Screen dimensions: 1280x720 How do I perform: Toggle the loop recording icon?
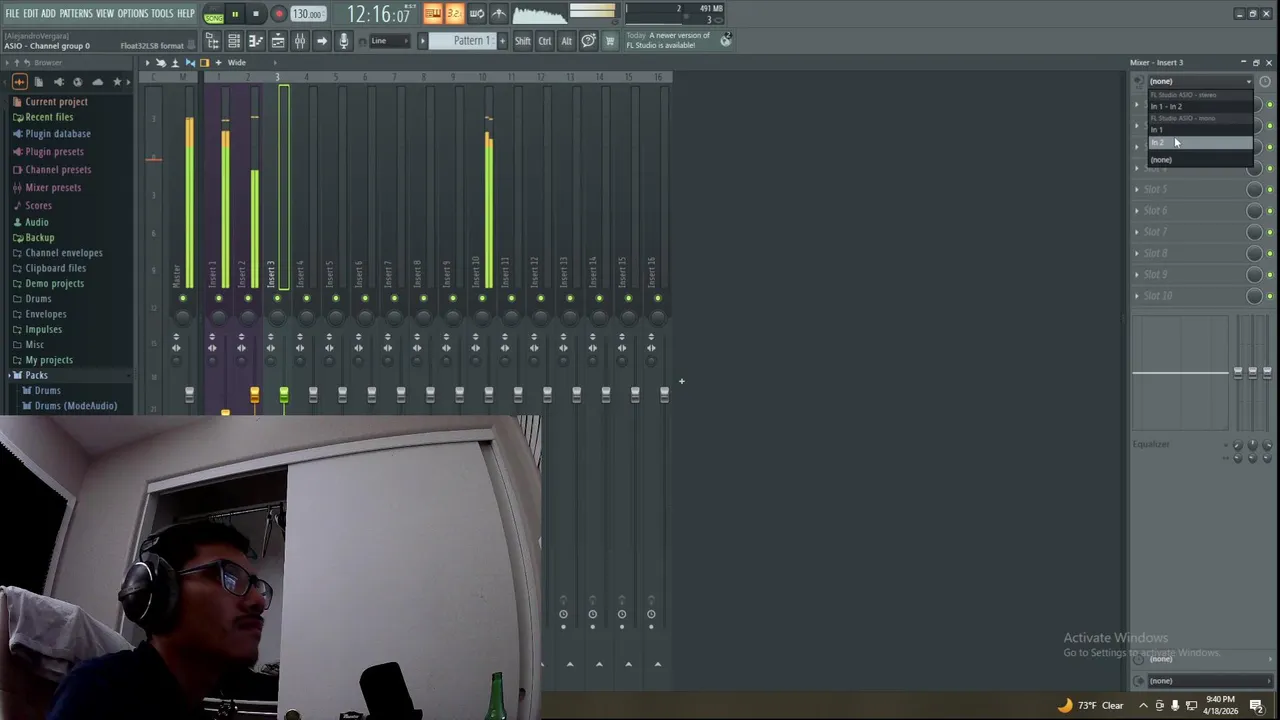477,13
